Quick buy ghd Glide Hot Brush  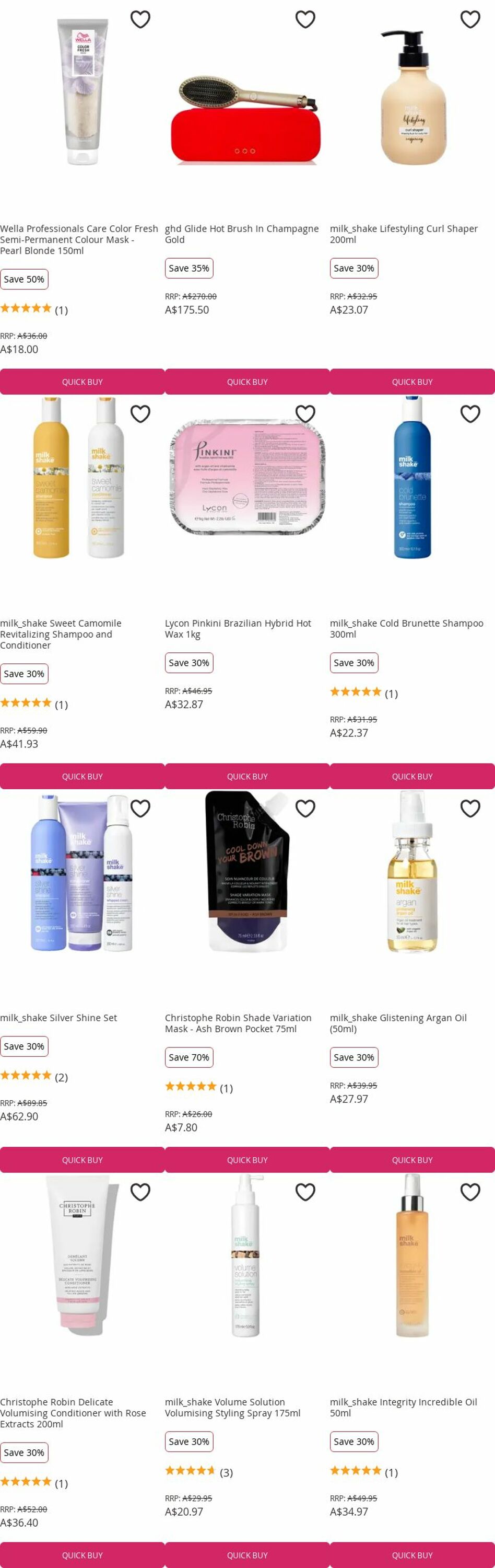click(247, 382)
